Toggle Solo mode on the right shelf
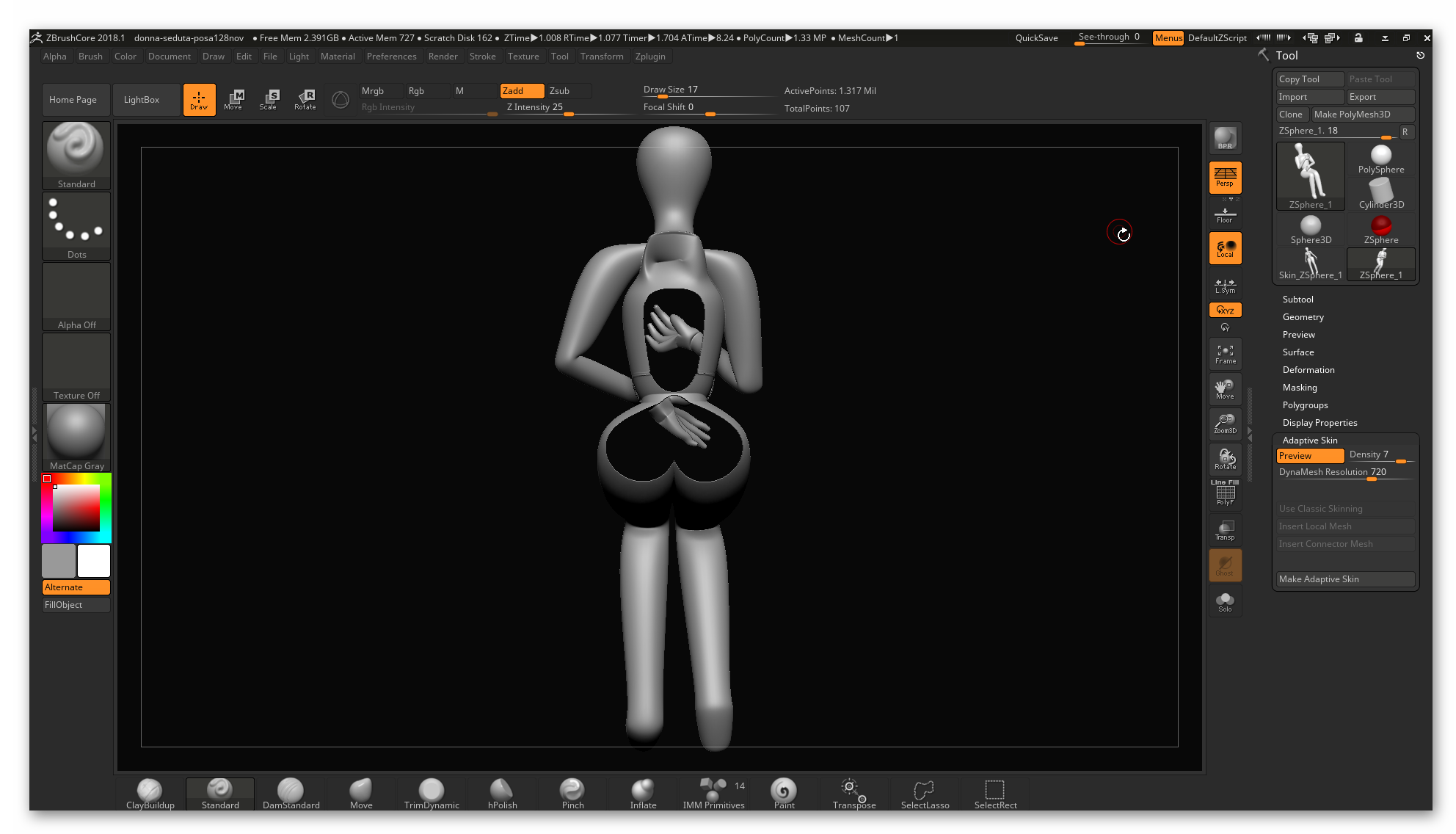 tap(1224, 600)
